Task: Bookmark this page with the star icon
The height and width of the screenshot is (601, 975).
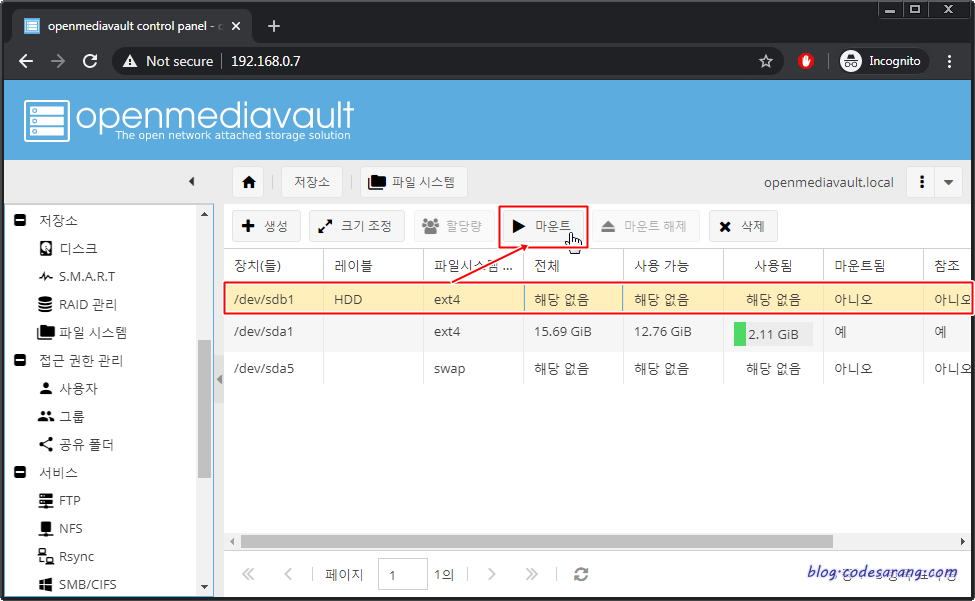Action: (765, 61)
